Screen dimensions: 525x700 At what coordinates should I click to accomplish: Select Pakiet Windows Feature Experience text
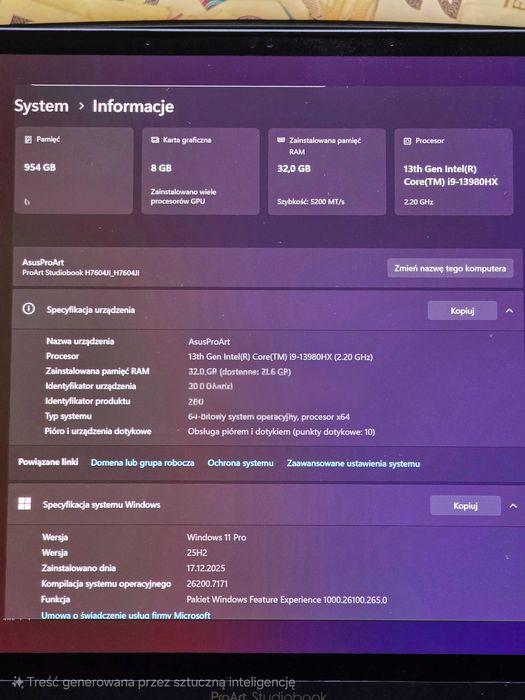287,600
